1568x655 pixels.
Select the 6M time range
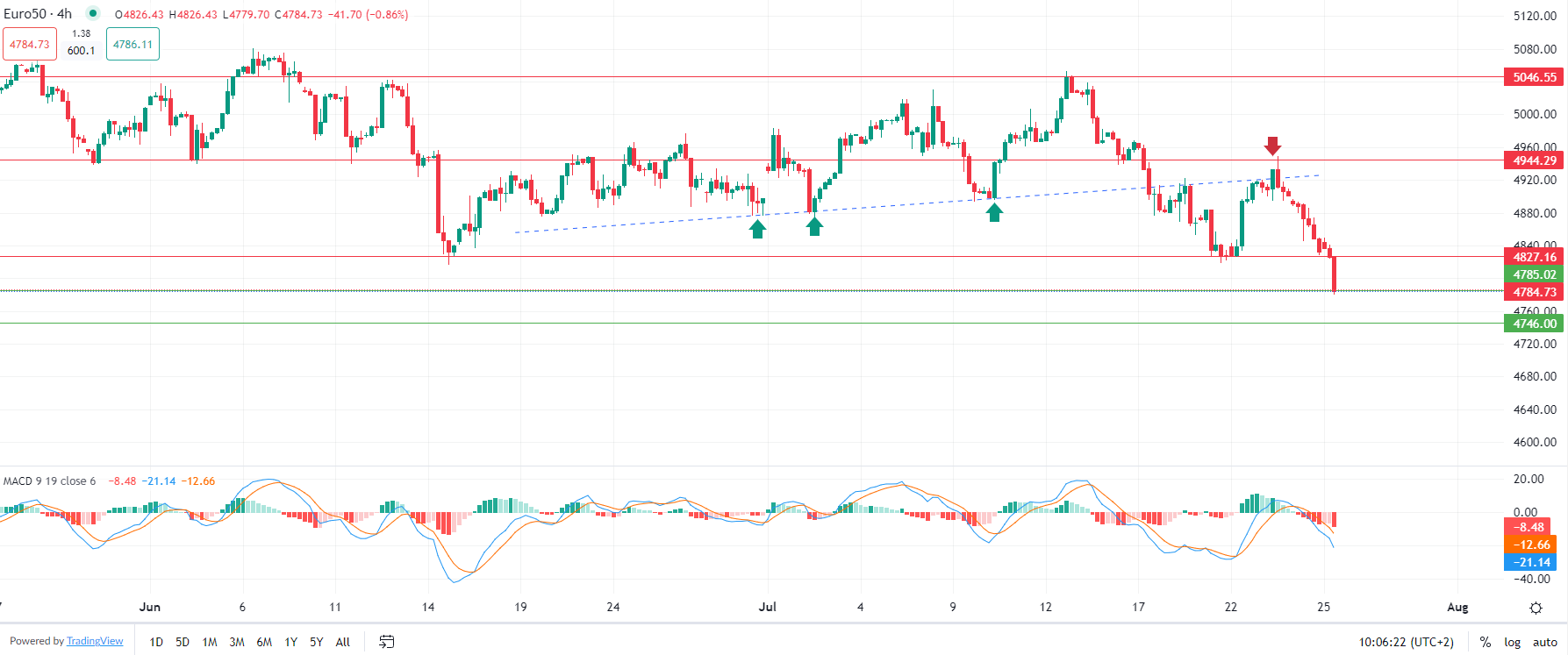264,642
